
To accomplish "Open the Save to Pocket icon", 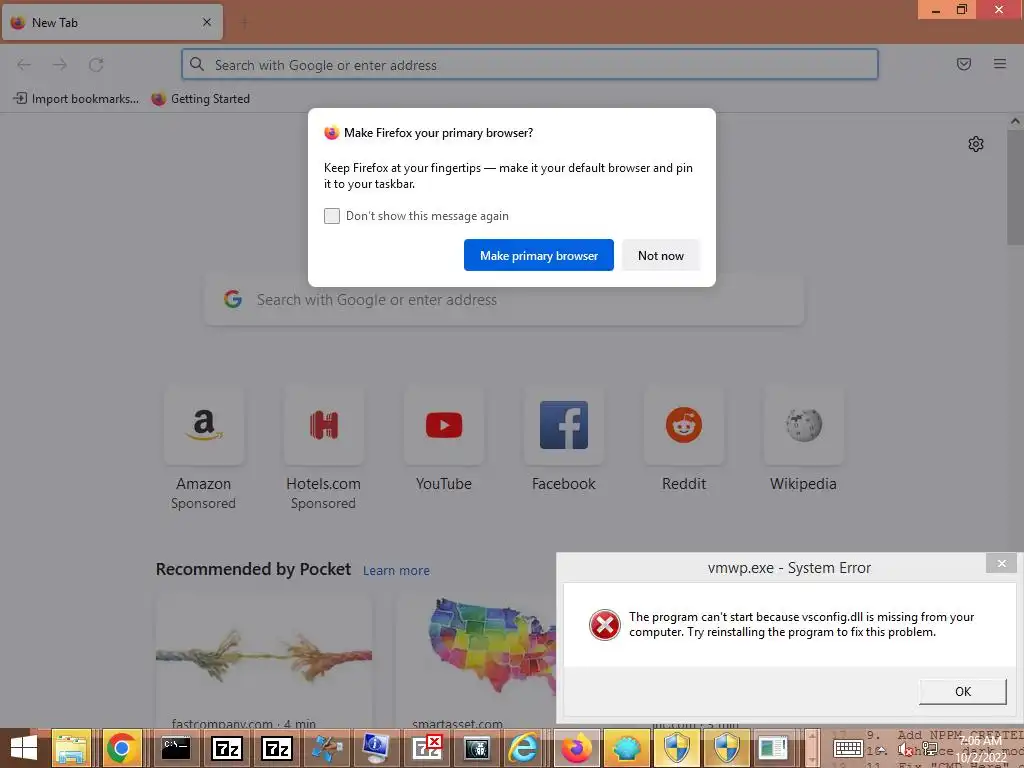I will point(964,64).
